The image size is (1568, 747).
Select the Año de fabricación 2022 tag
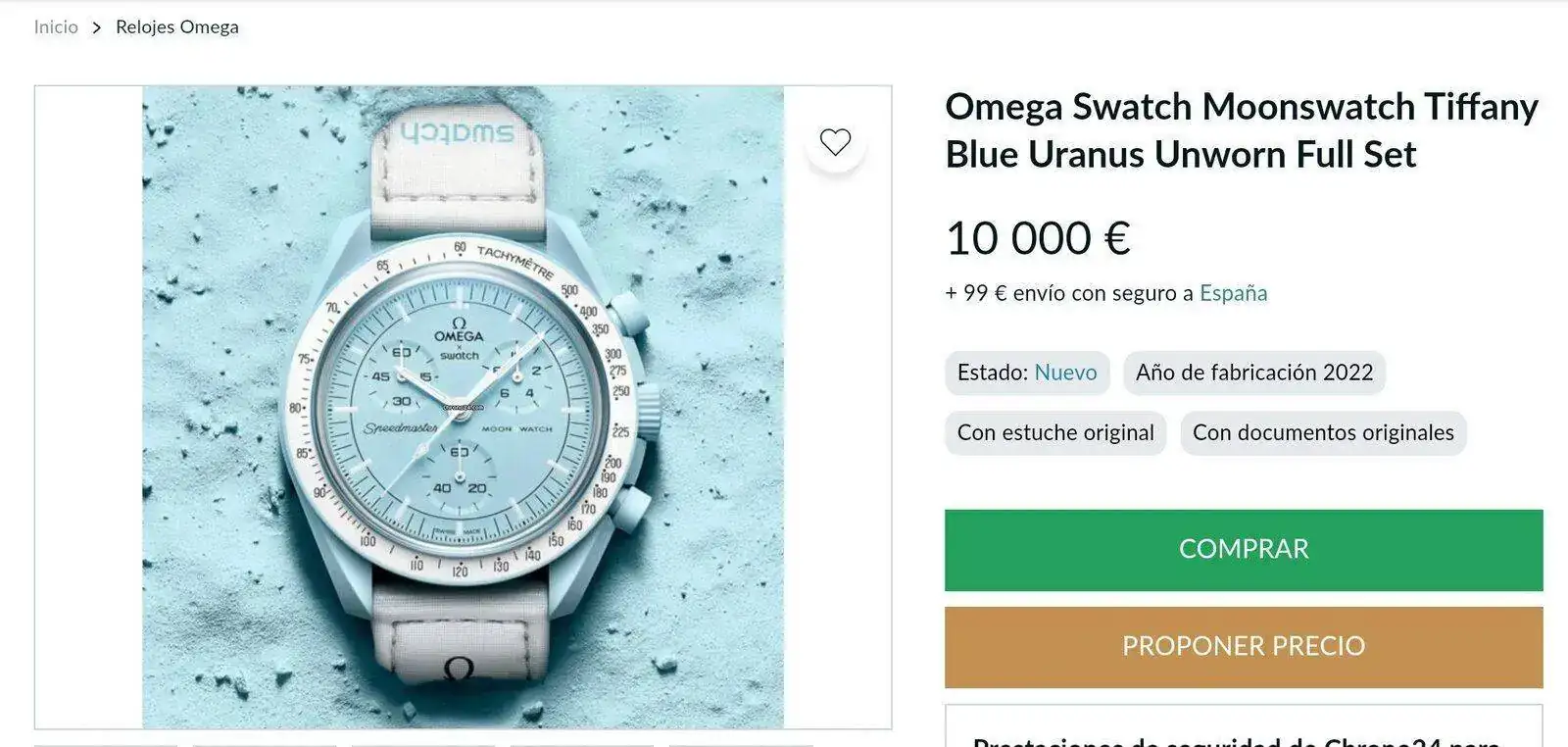point(1254,373)
